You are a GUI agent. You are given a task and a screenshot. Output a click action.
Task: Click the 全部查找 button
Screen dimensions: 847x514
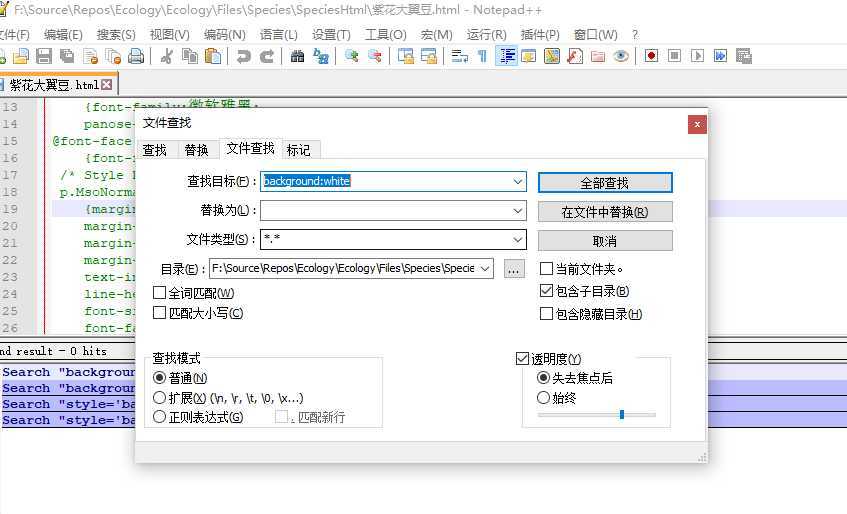[x=605, y=182]
